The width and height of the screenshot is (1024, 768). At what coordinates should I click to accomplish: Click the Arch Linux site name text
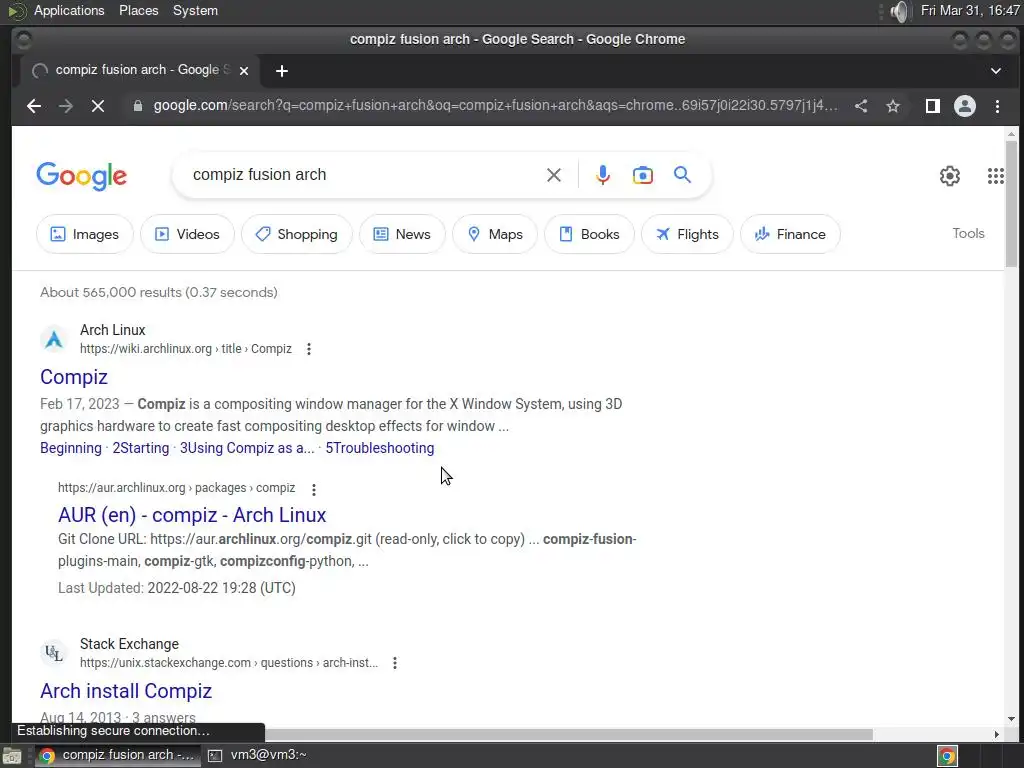(112, 330)
